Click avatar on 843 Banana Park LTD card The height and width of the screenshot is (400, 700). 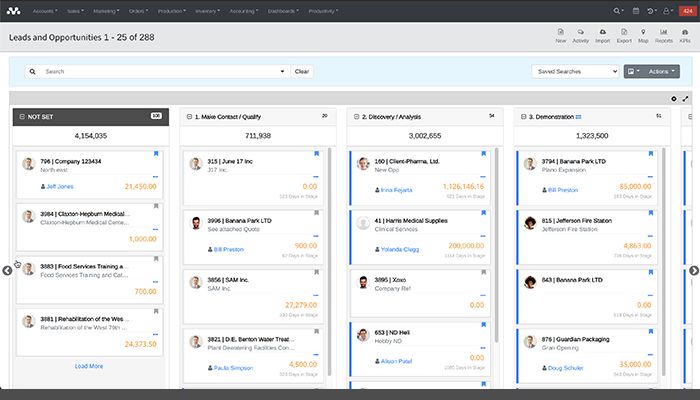coord(530,282)
